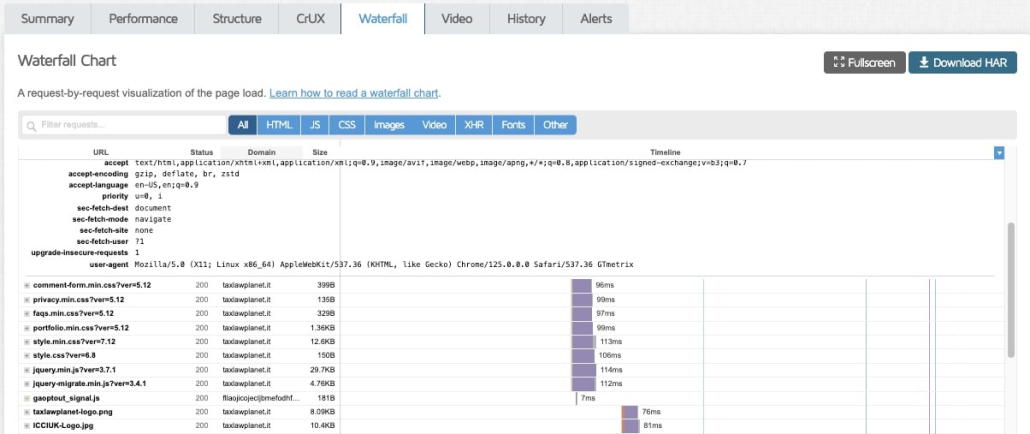Viewport: 1030px width, 434px height.
Task: Open the waterfall chart help link
Action: coord(354,93)
